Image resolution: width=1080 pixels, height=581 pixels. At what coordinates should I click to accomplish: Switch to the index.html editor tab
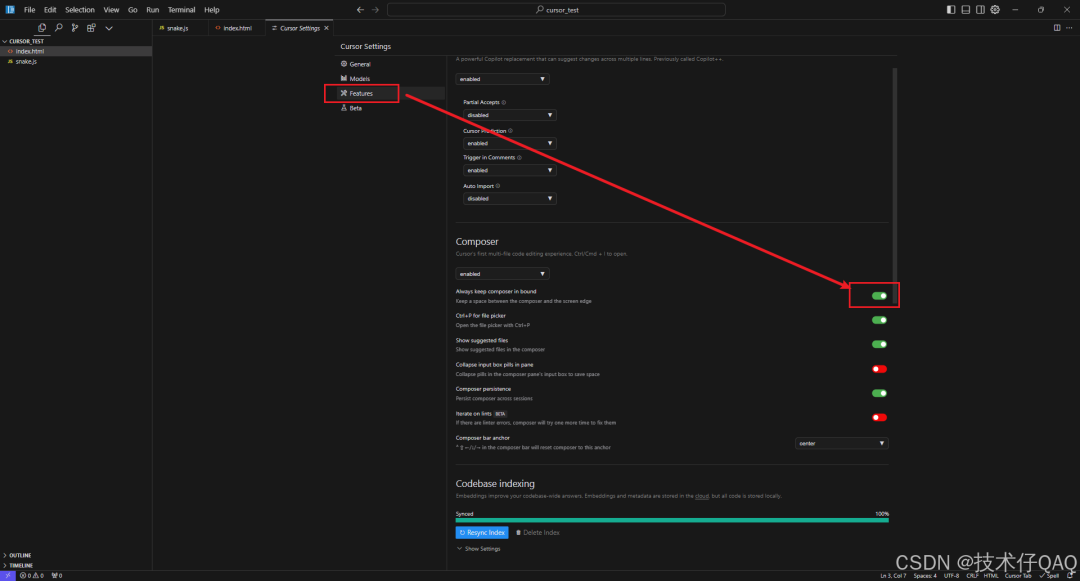237,28
